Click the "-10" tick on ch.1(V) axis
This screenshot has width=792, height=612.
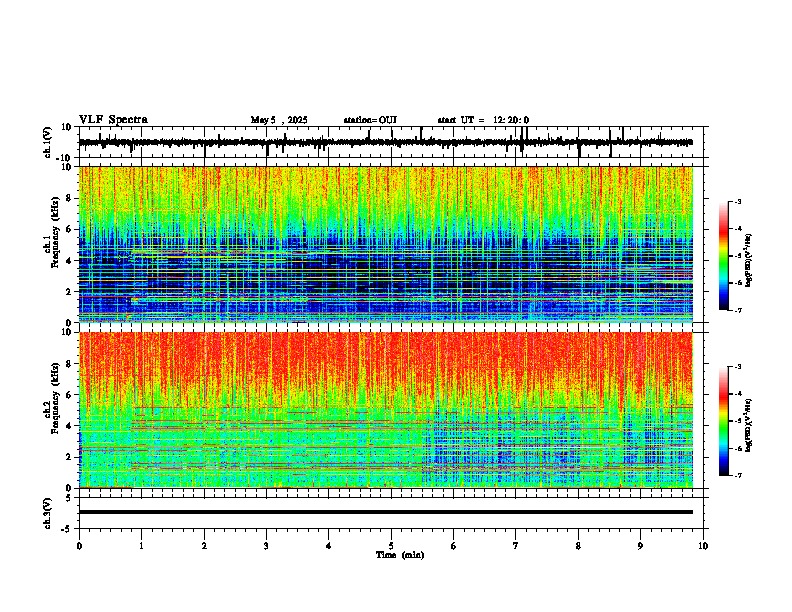tap(65, 158)
